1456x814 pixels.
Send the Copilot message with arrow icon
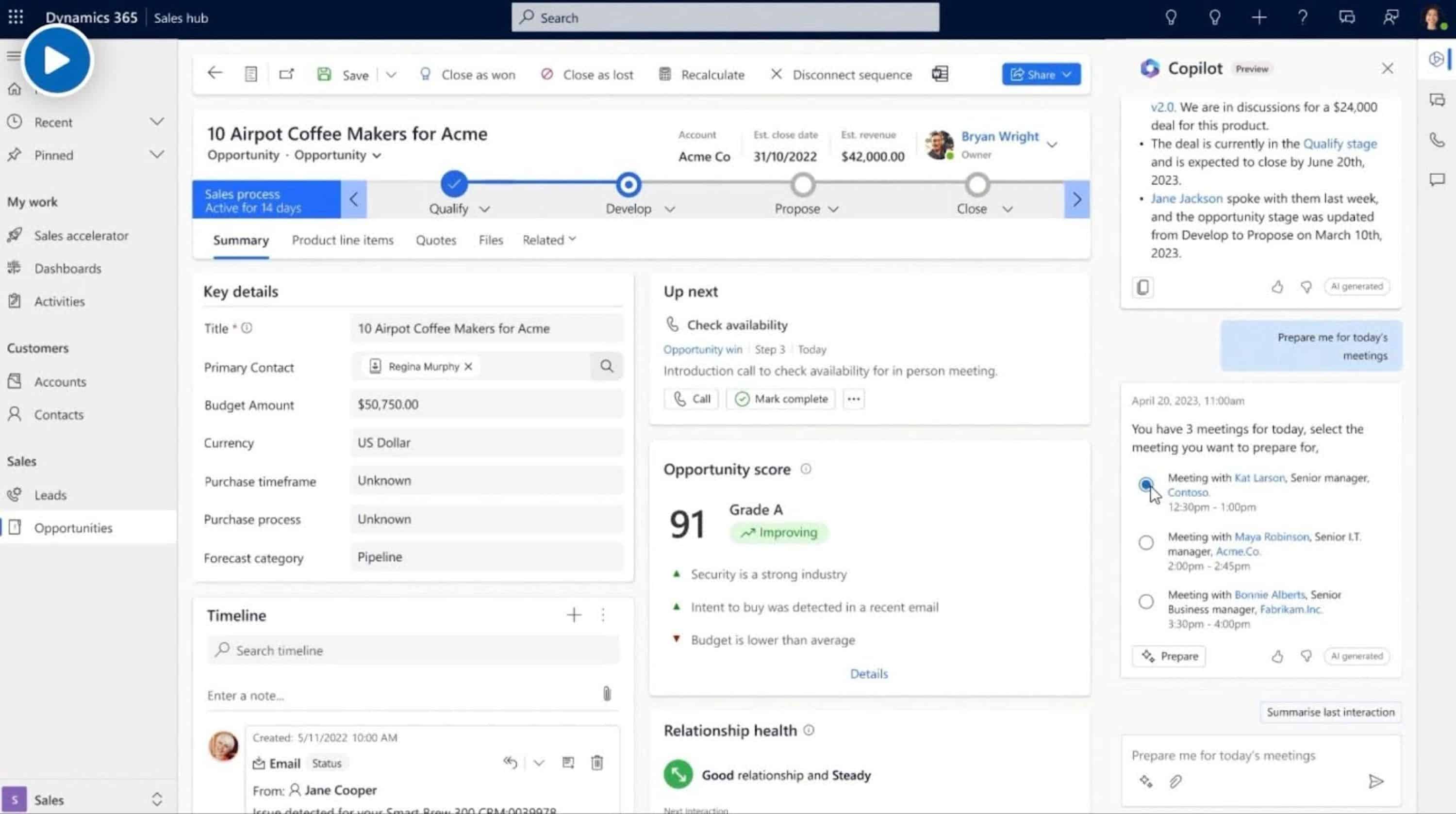(1375, 781)
